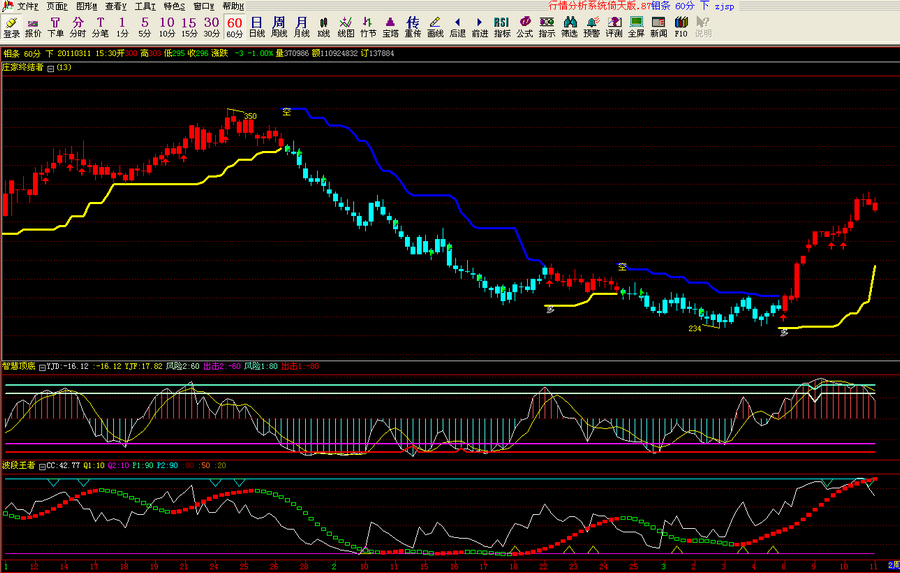Switch chart period to 日线
Viewport: 900px width, 573px height.
click(256, 26)
